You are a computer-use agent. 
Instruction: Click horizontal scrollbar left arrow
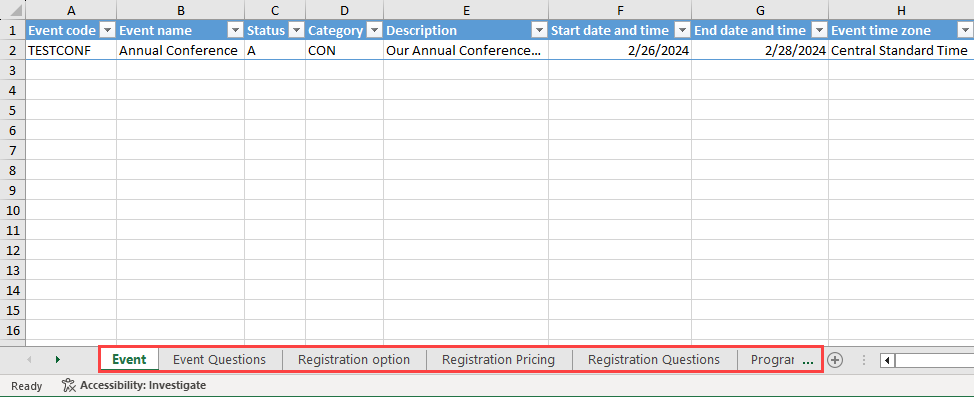(887, 360)
